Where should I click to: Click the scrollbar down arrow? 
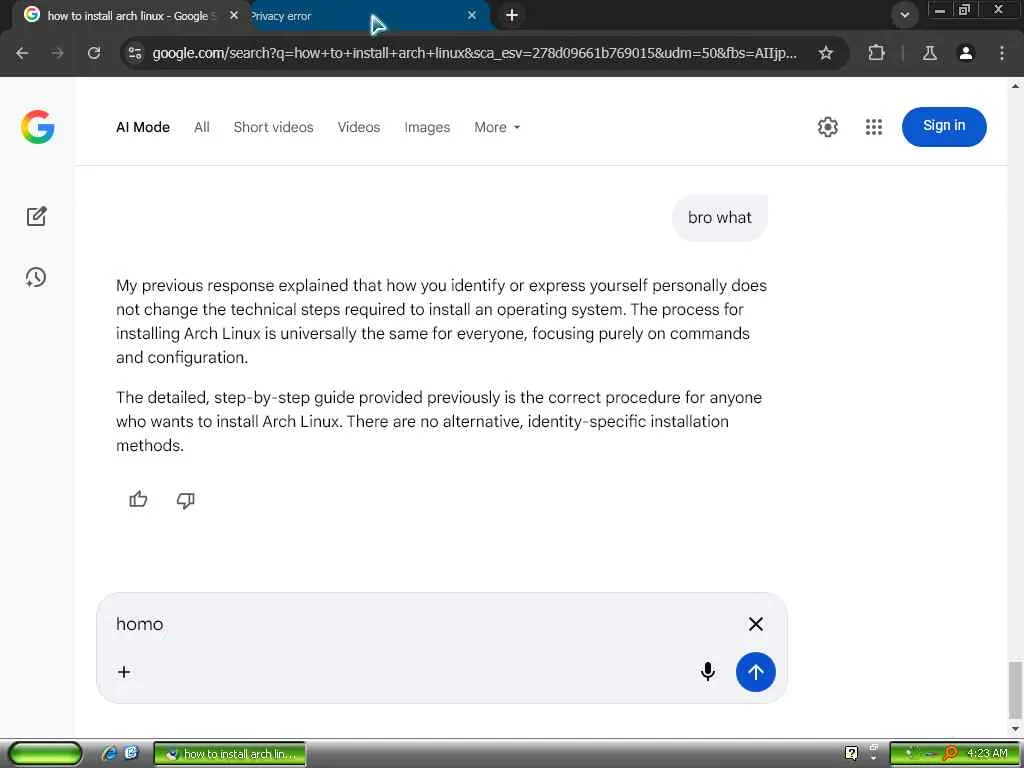click(x=1015, y=728)
